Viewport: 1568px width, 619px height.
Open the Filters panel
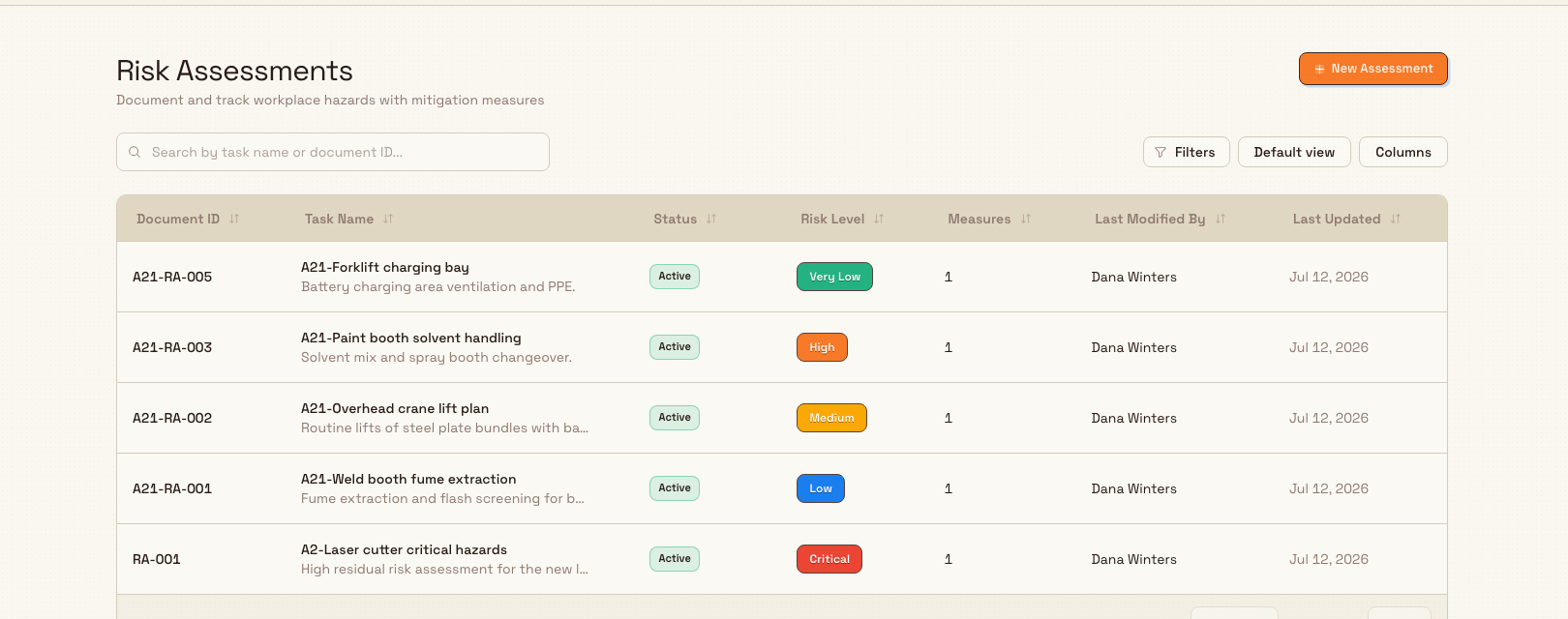tap(1187, 152)
